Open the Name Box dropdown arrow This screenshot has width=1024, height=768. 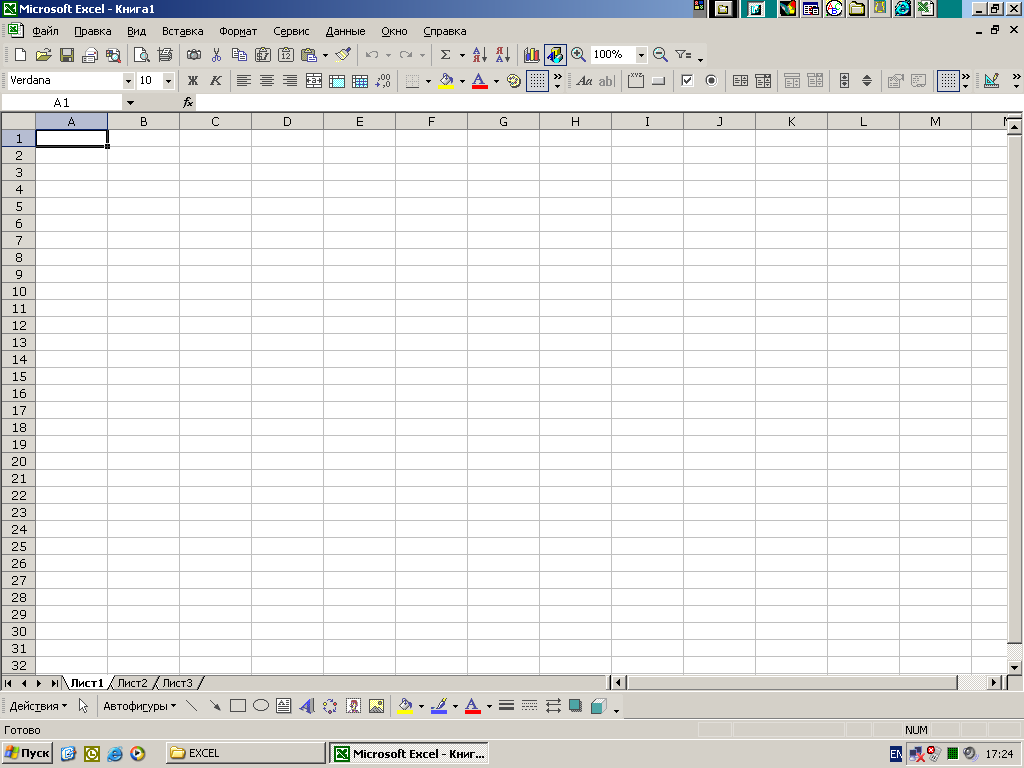coord(130,103)
